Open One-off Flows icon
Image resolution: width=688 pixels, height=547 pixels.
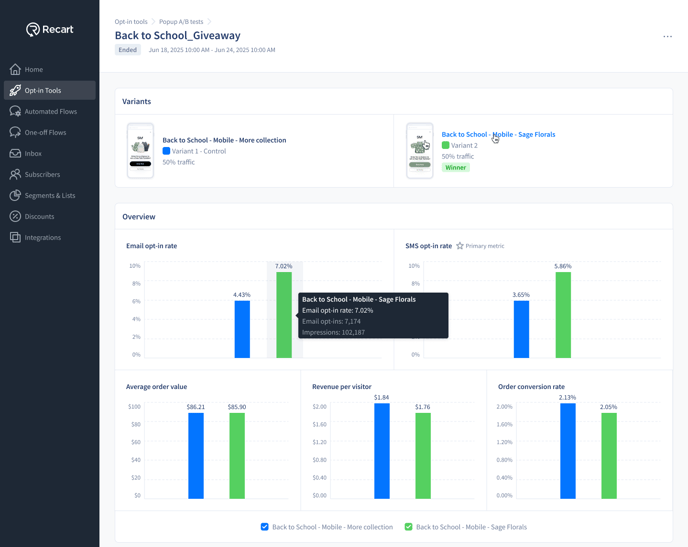tap(15, 132)
